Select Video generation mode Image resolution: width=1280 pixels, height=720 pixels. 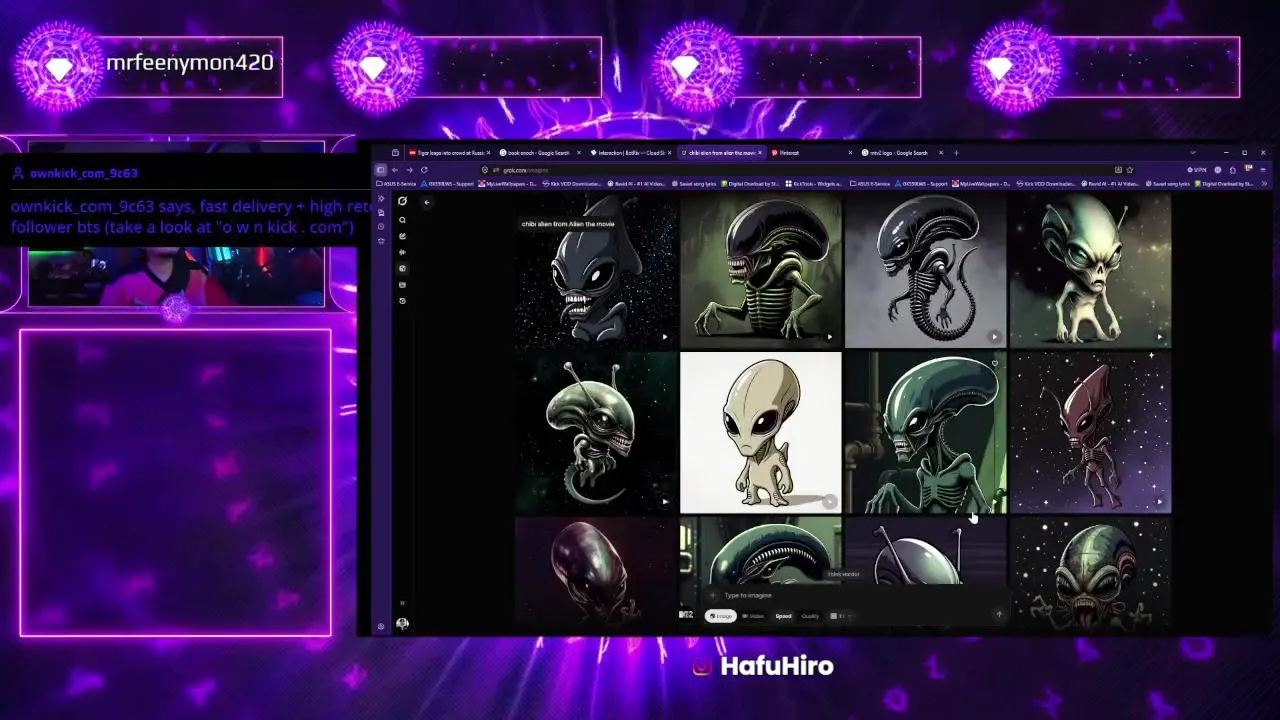pos(753,616)
